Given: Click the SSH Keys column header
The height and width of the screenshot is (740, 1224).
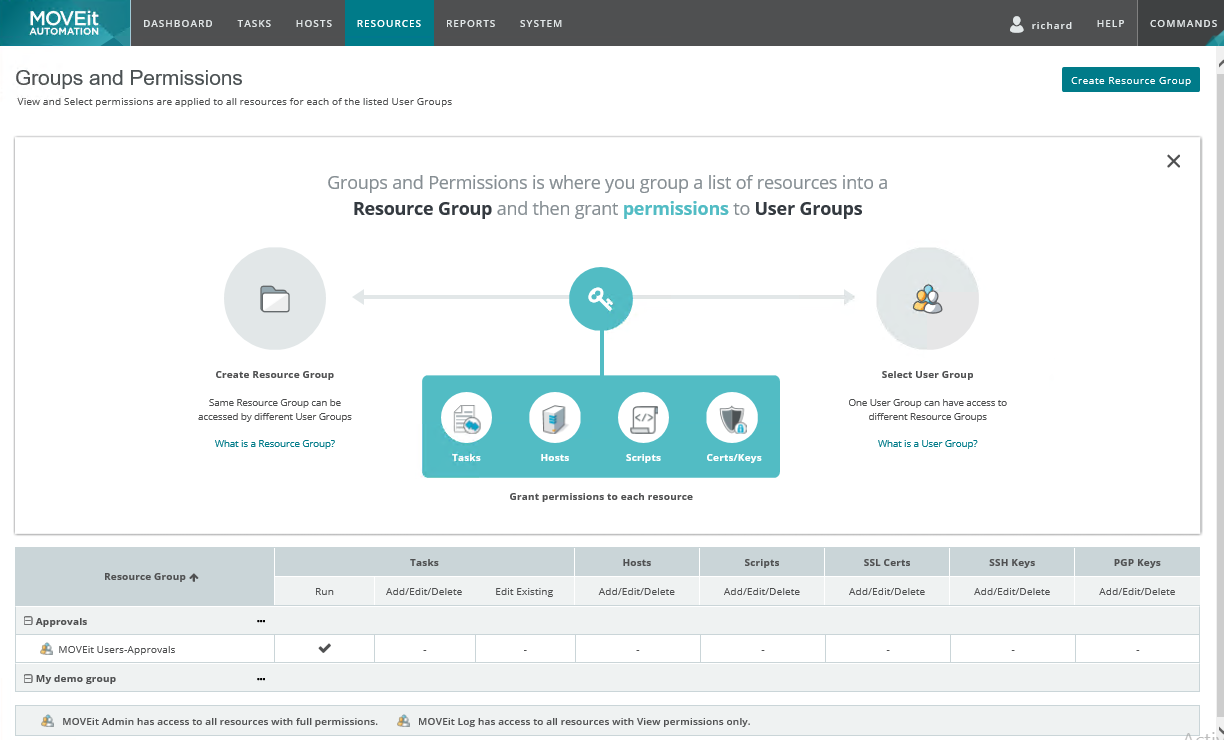Looking at the screenshot, I should click(1012, 562).
